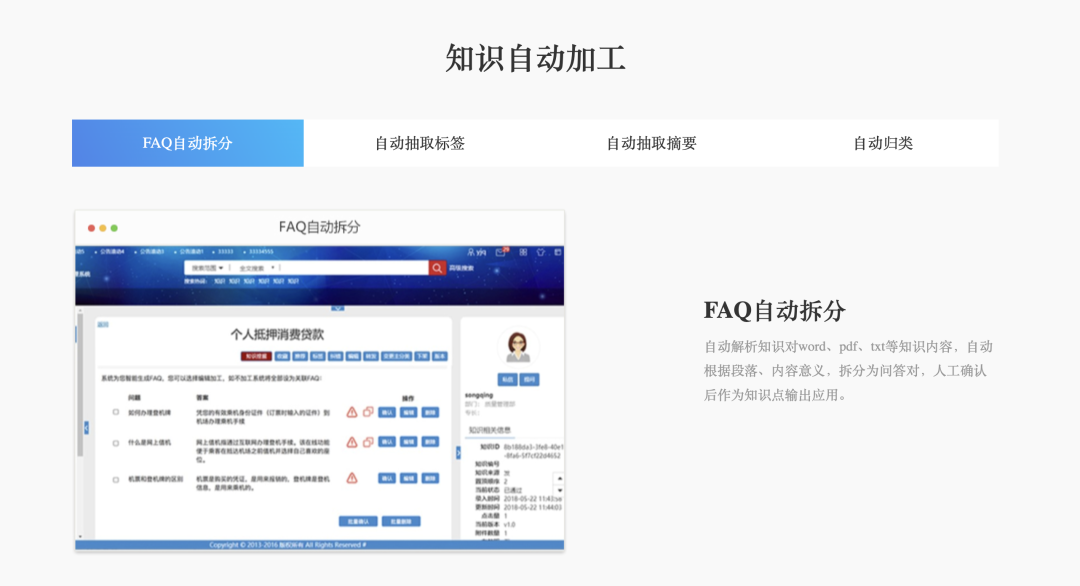Open the mail icon with red badge
Viewport: 1080px width, 586px height.
point(501,252)
